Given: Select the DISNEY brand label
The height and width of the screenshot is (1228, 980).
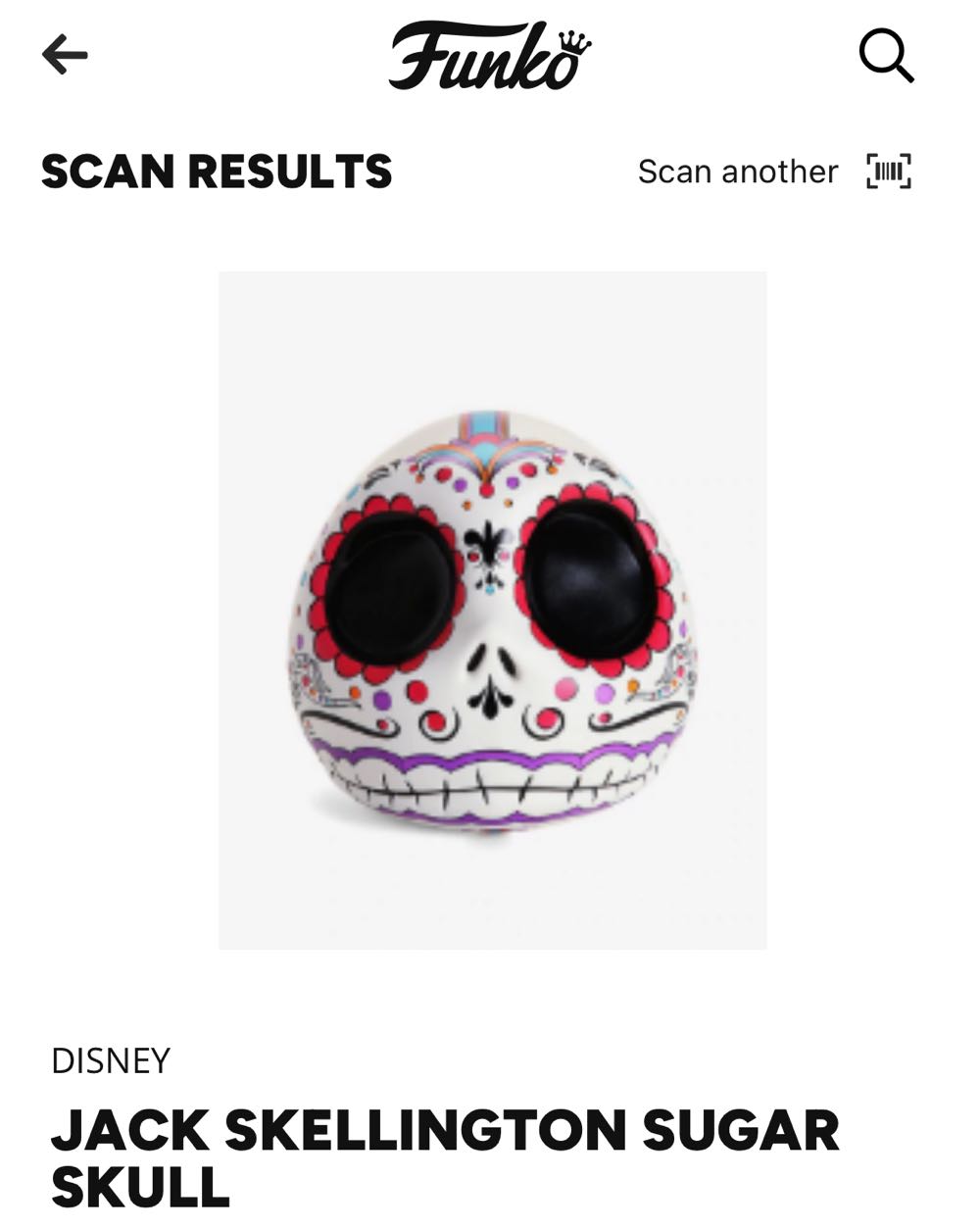Looking at the screenshot, I should click(x=111, y=1060).
